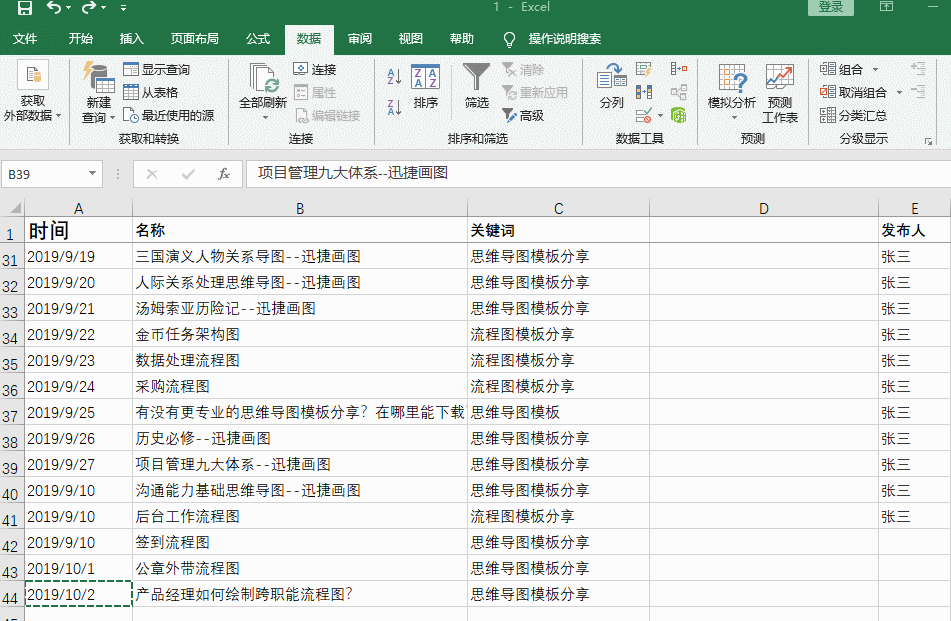This screenshot has height=621, width=951.
Task: Switch to the Formulas (公式) tab
Action: [x=258, y=39]
